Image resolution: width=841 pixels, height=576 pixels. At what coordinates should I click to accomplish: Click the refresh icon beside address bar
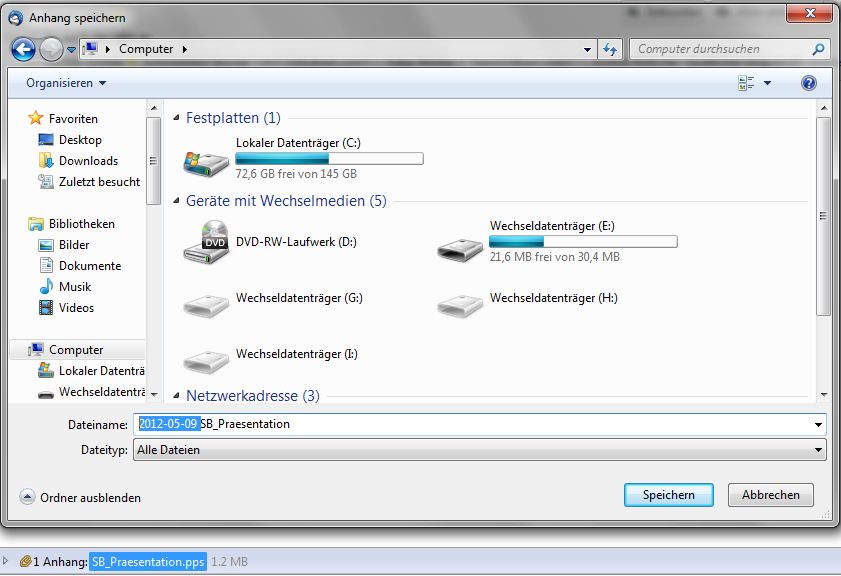click(x=610, y=49)
